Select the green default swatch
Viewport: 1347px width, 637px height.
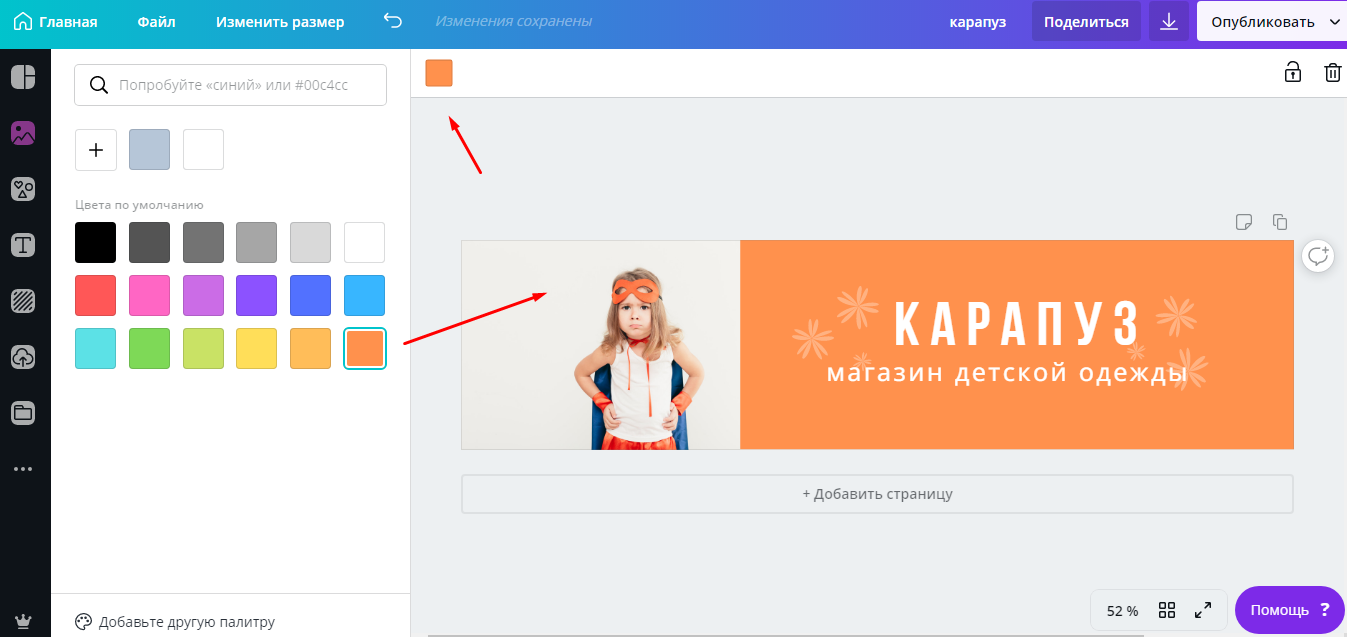[x=149, y=348]
